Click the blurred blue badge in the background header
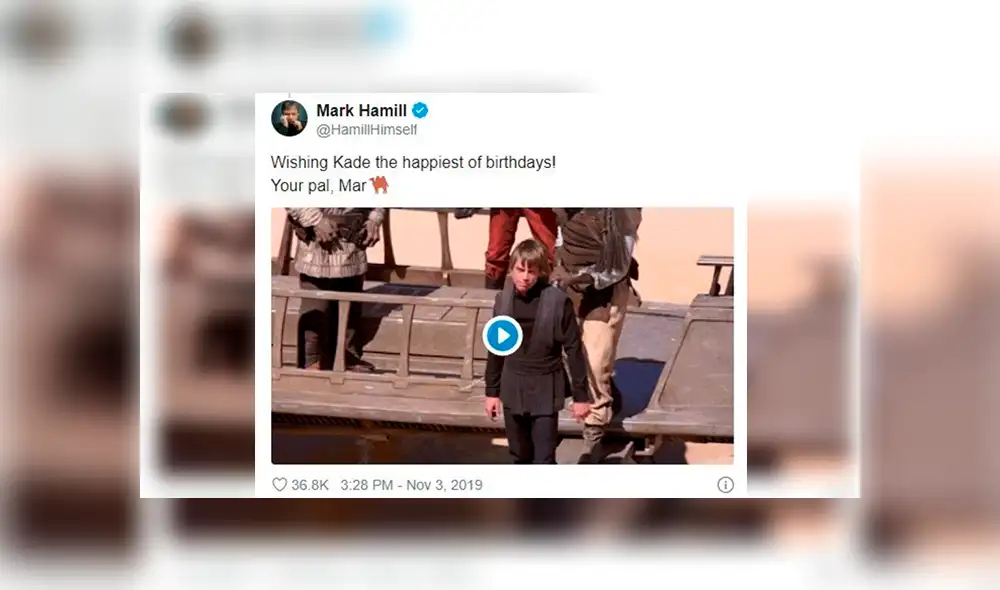This screenshot has height=590, width=1000. 383,27
